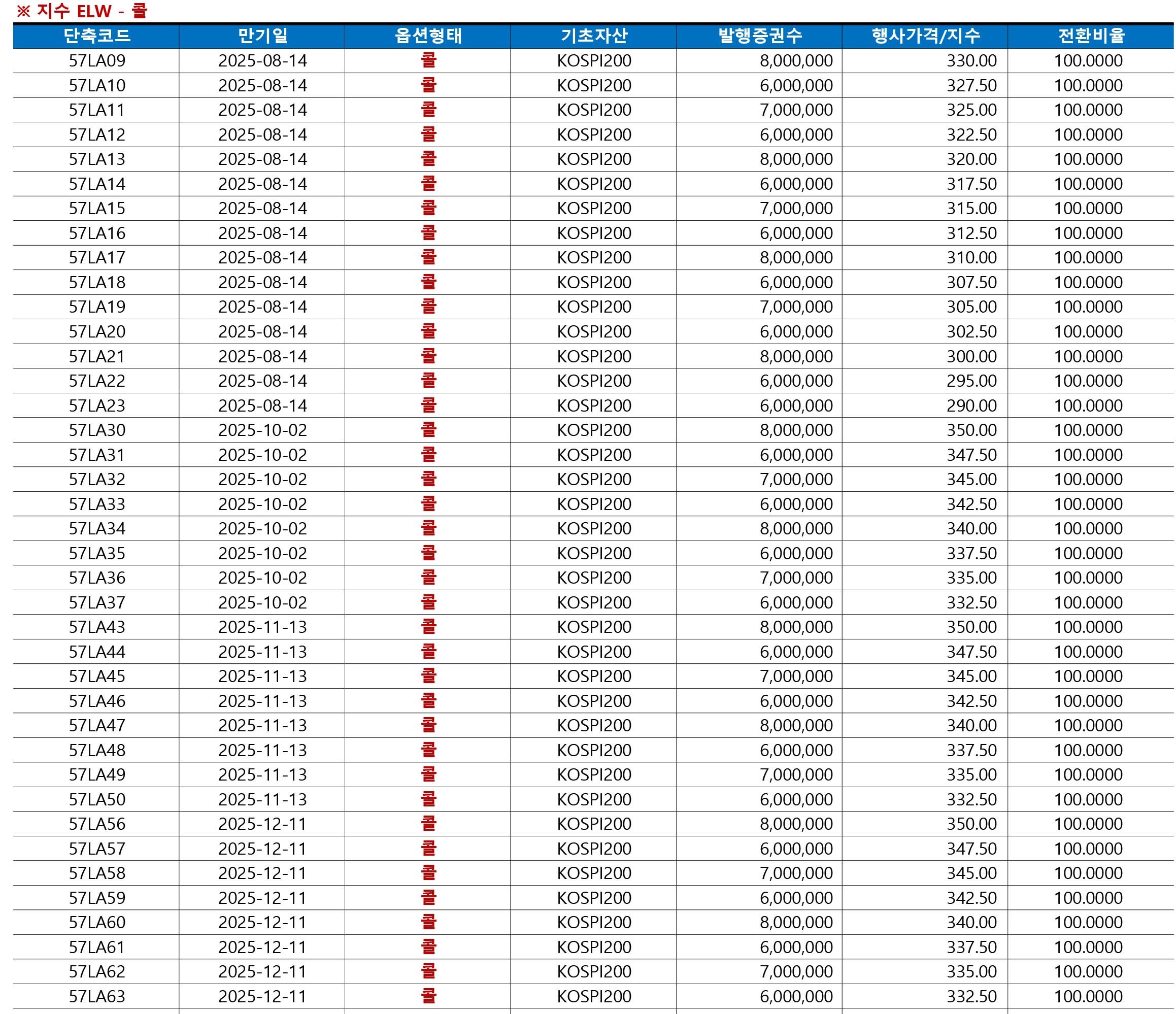Image resolution: width=1176 pixels, height=1014 pixels.
Task: Select code cell 57LA34
Action: [97, 529]
